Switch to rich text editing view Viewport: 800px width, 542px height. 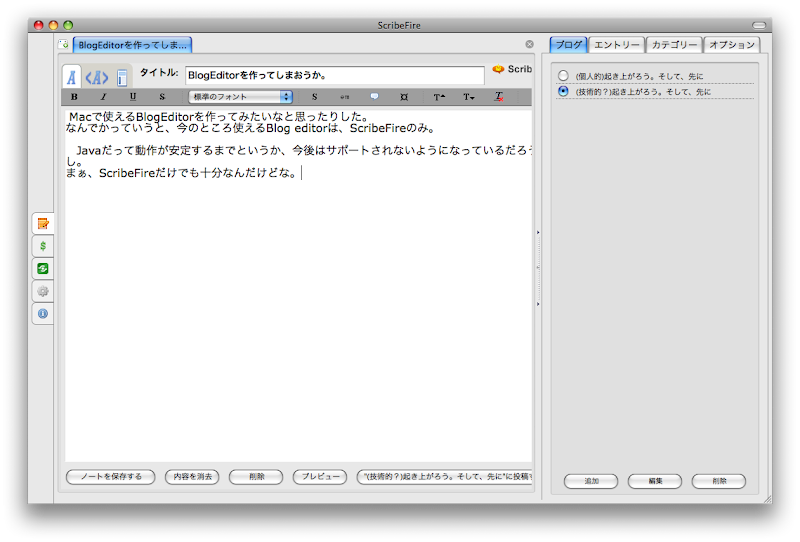pyautogui.click(x=72, y=77)
